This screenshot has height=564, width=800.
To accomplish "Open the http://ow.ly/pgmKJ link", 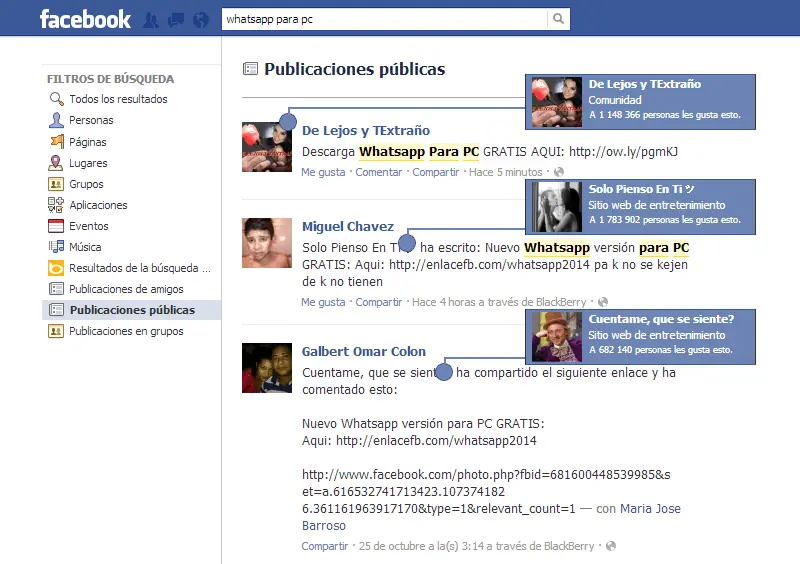I will (x=623, y=152).
